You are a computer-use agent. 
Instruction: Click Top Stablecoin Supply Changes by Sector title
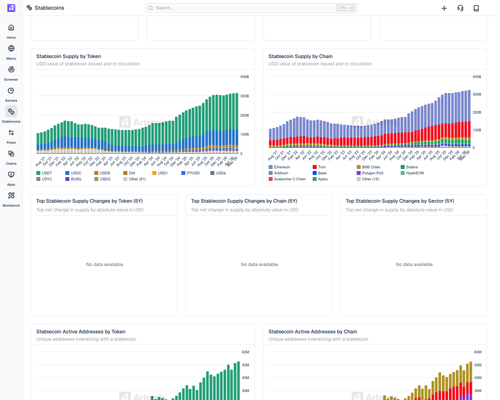pyautogui.click(x=400, y=201)
